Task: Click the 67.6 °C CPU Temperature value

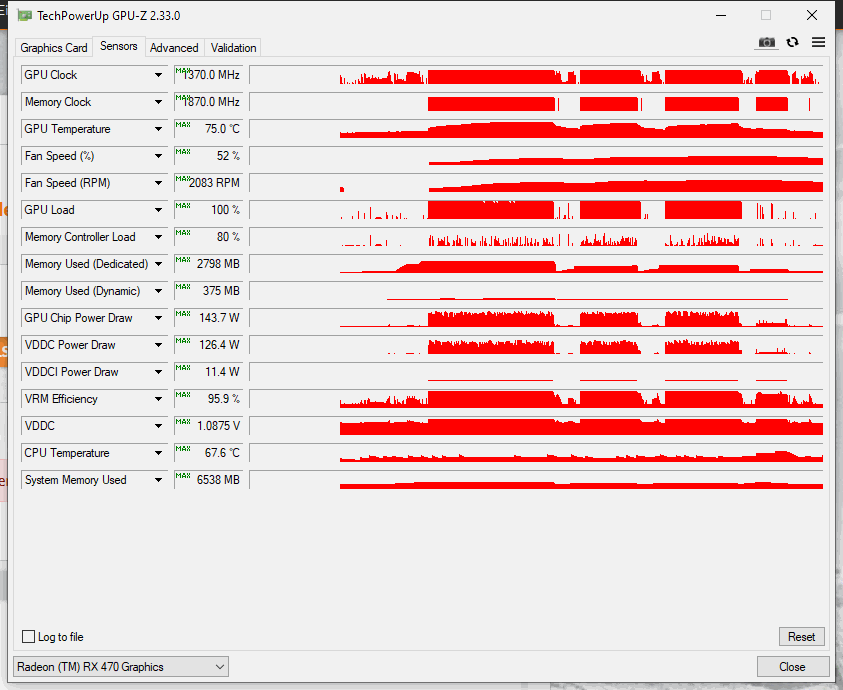Action: pyautogui.click(x=208, y=453)
